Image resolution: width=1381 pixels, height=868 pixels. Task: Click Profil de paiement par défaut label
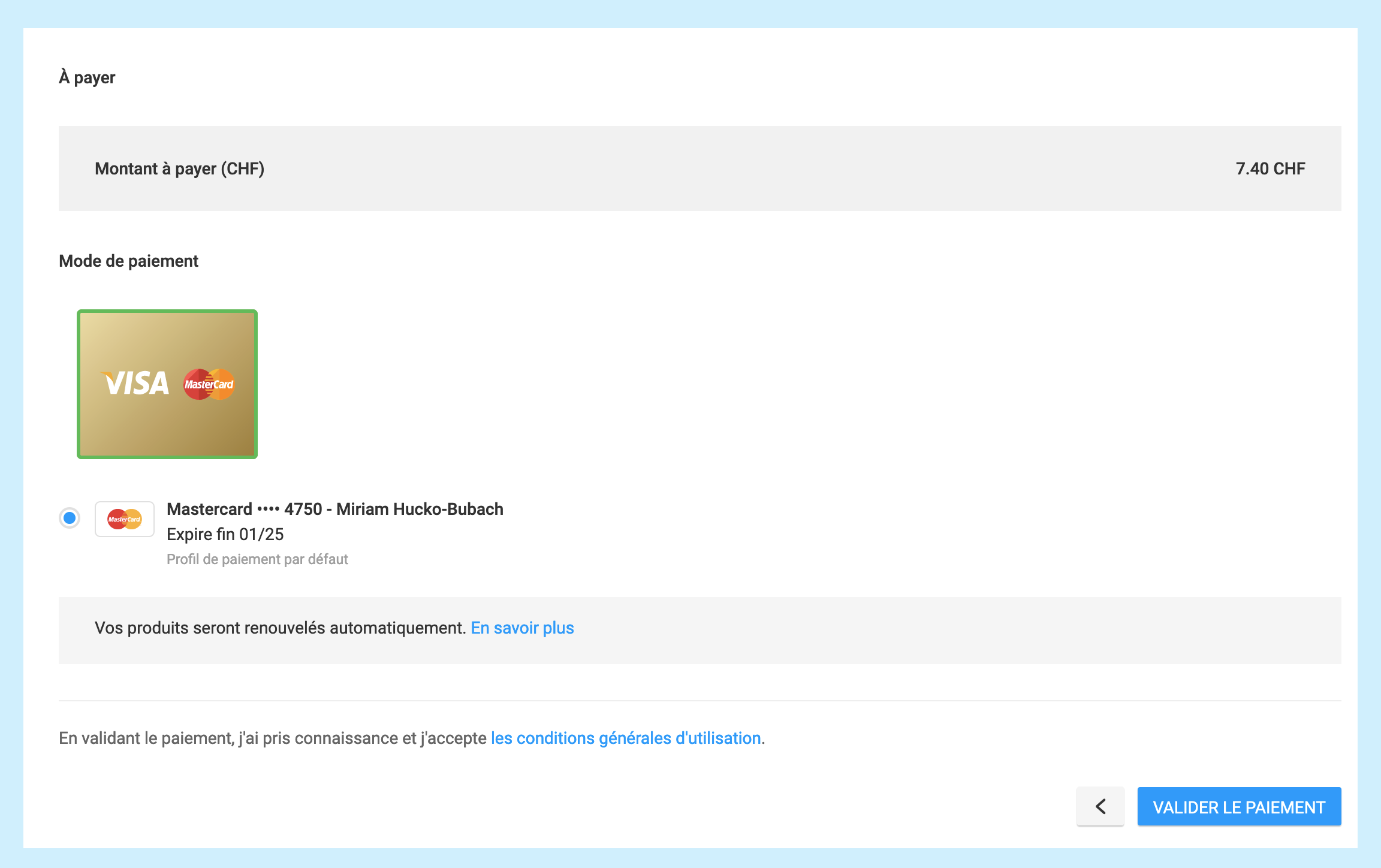[x=257, y=559]
